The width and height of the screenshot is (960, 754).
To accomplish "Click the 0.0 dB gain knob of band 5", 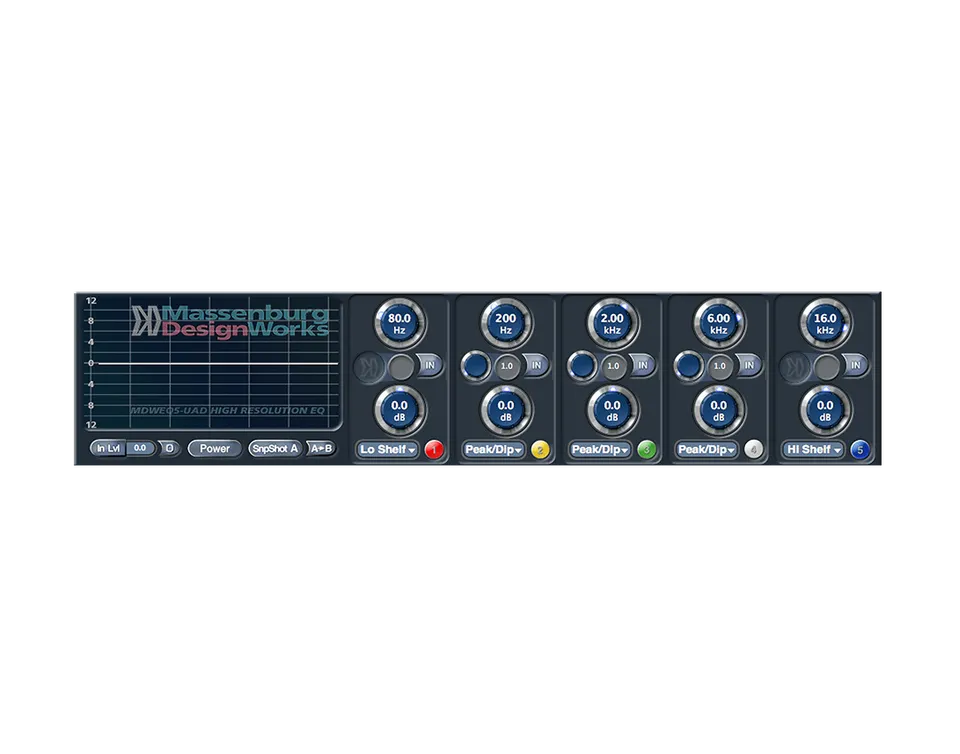I will (x=825, y=411).
